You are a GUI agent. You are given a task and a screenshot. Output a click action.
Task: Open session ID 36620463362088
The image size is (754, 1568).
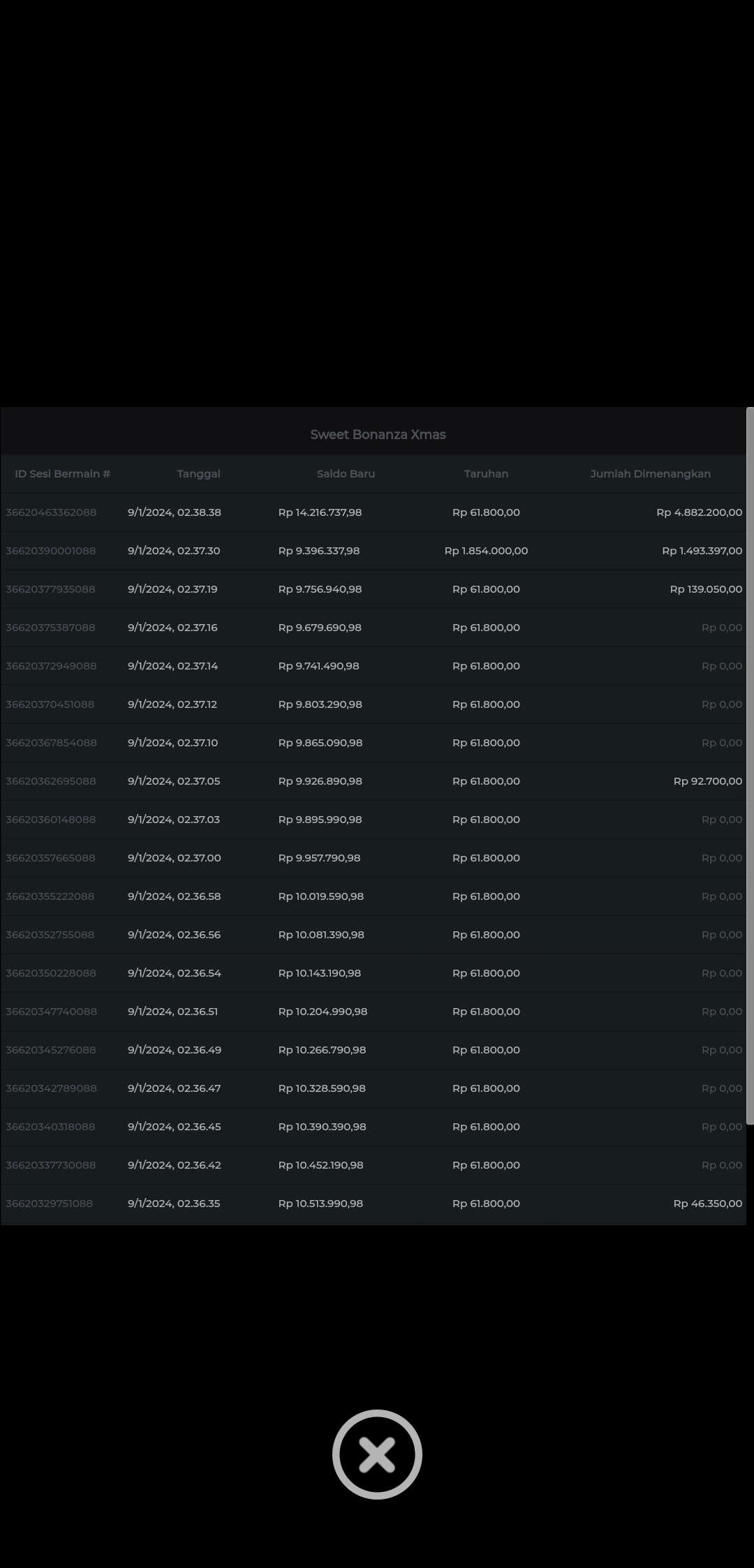point(51,512)
